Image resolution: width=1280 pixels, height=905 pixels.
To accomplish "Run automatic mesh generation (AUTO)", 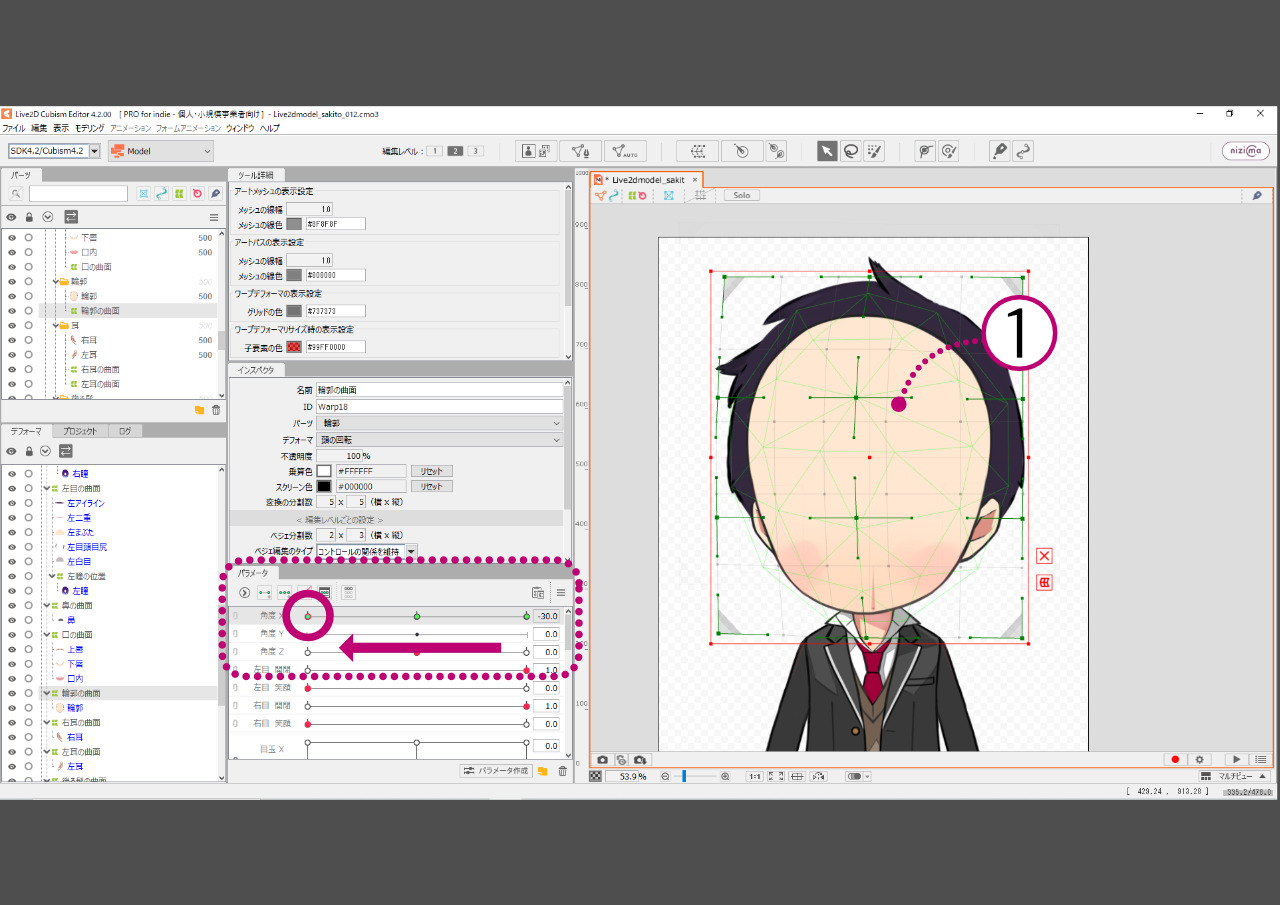I will click(625, 151).
